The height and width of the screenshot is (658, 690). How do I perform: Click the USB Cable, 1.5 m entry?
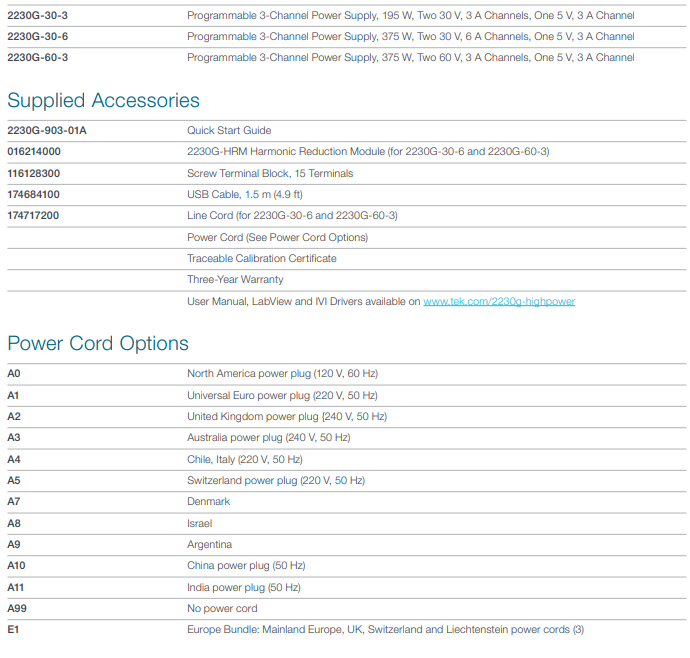click(x=245, y=195)
